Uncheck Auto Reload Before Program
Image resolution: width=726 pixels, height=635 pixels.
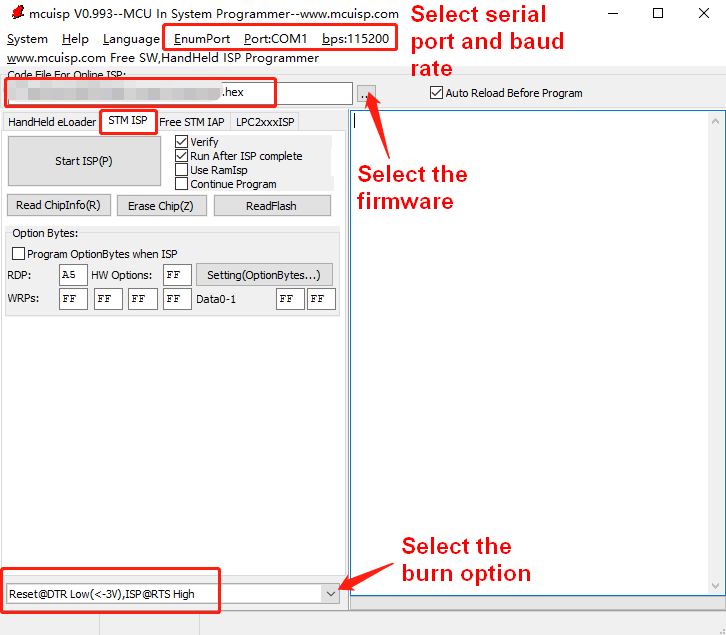[x=436, y=93]
